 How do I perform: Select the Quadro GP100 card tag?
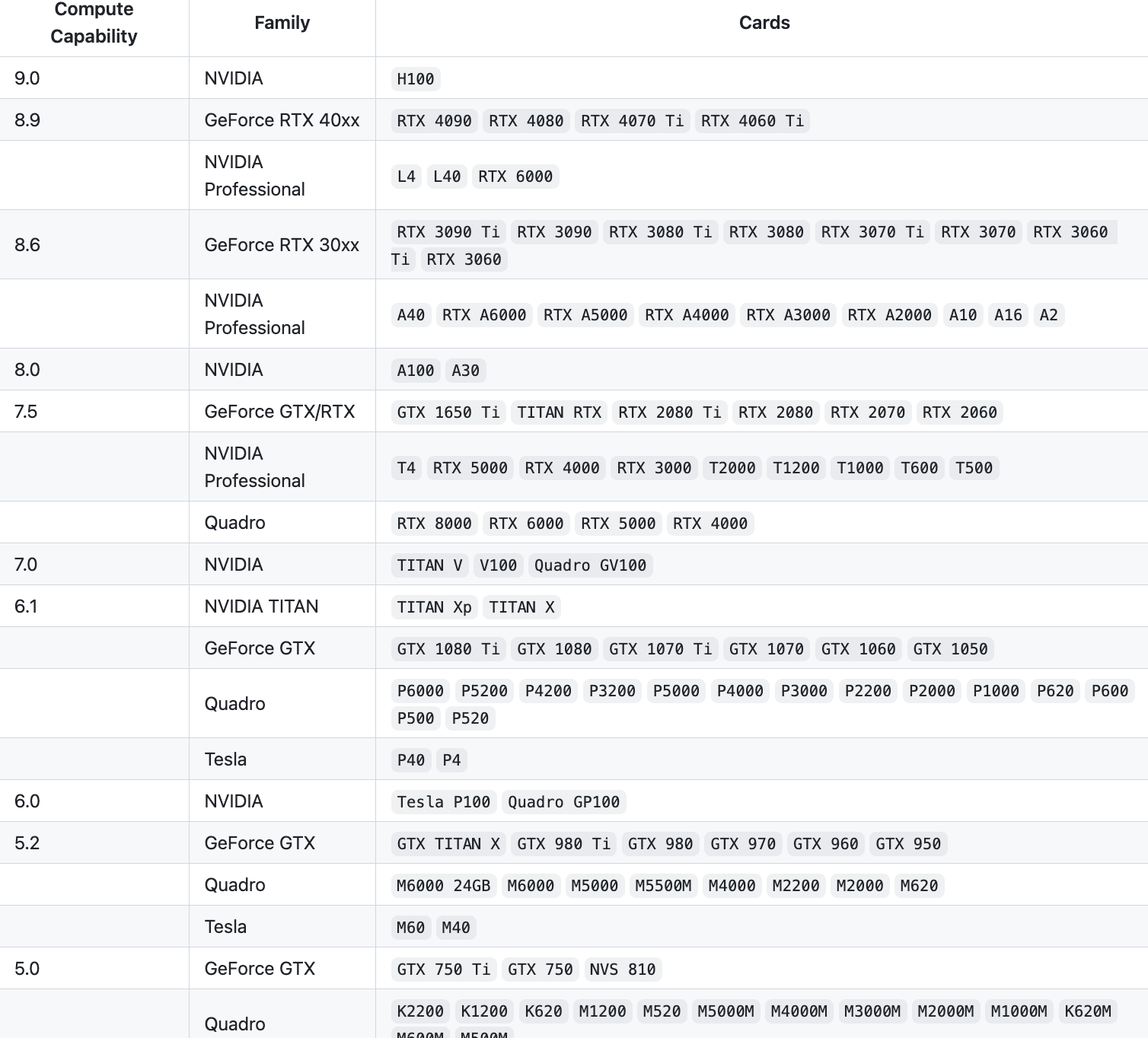click(563, 802)
